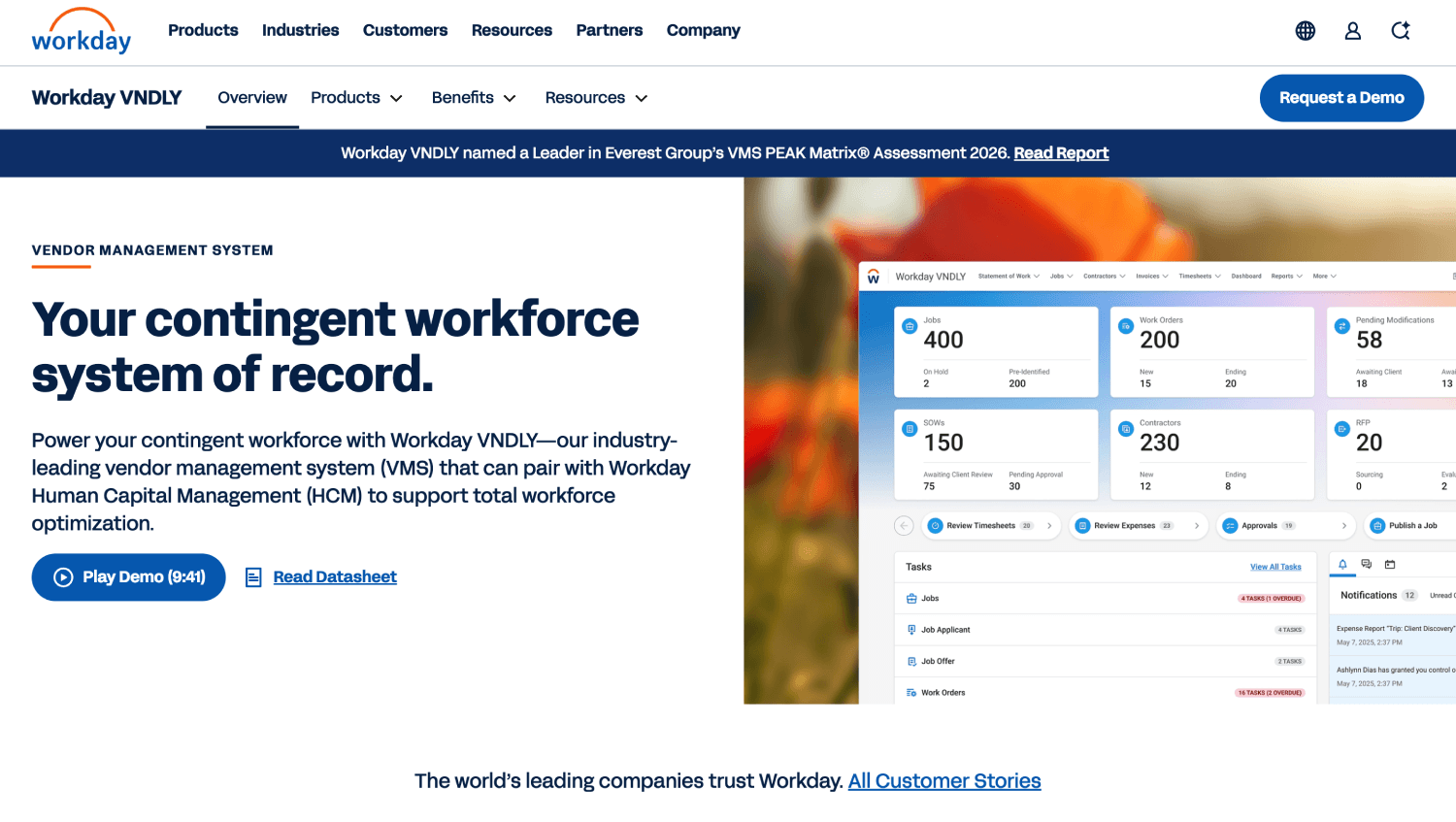
Task: Click the Publish a Job chip label
Action: (x=1413, y=526)
